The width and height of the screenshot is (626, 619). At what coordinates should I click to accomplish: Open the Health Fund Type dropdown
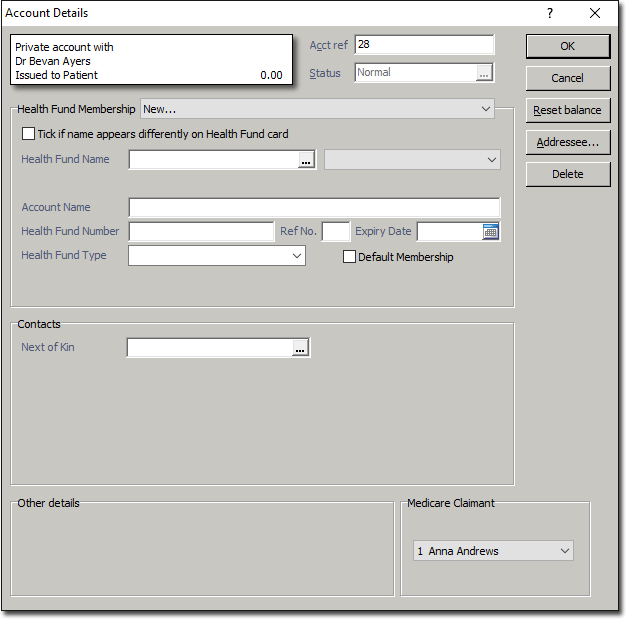296,256
